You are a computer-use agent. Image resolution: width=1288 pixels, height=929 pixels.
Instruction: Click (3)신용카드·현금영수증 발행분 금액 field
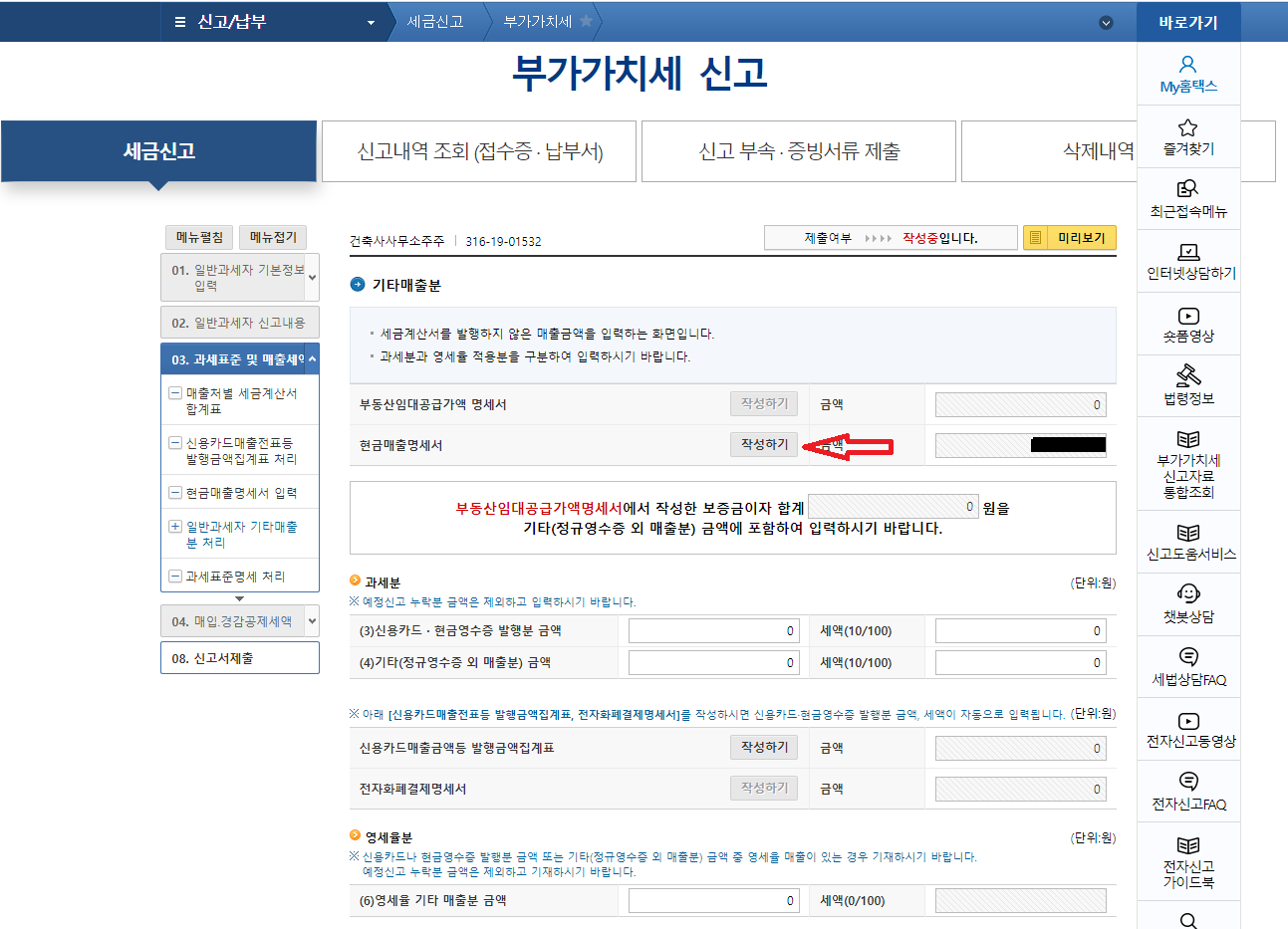(x=714, y=630)
